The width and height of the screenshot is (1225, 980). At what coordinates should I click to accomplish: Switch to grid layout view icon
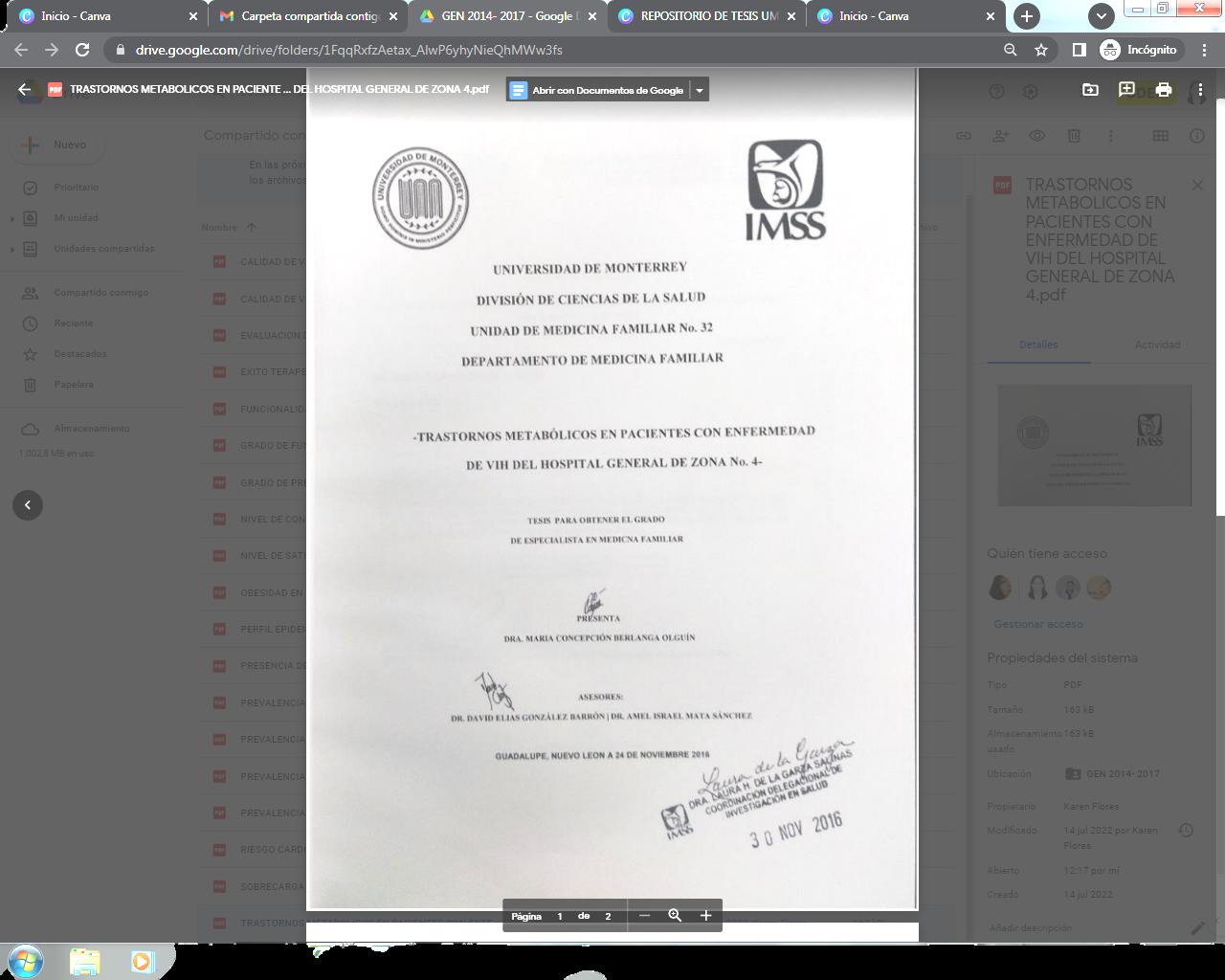click(1161, 136)
